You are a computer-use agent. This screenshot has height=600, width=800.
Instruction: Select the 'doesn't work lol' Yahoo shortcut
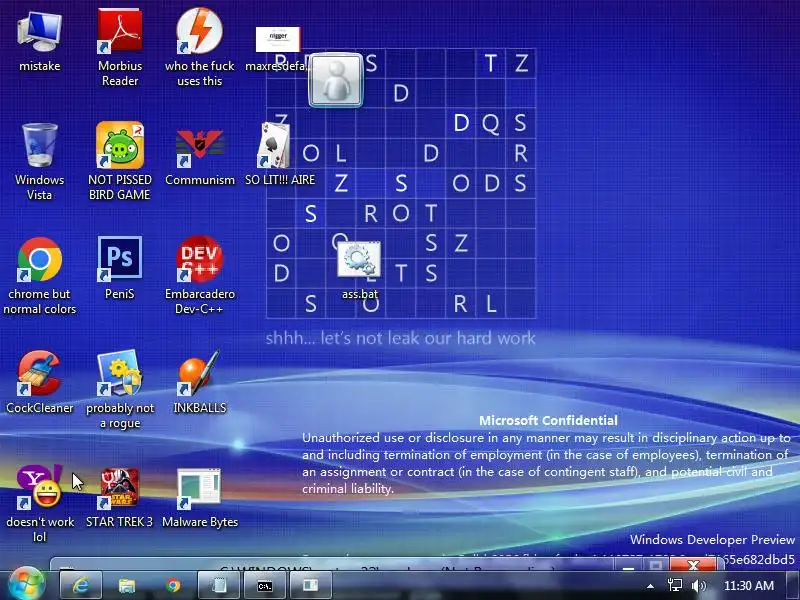39,487
